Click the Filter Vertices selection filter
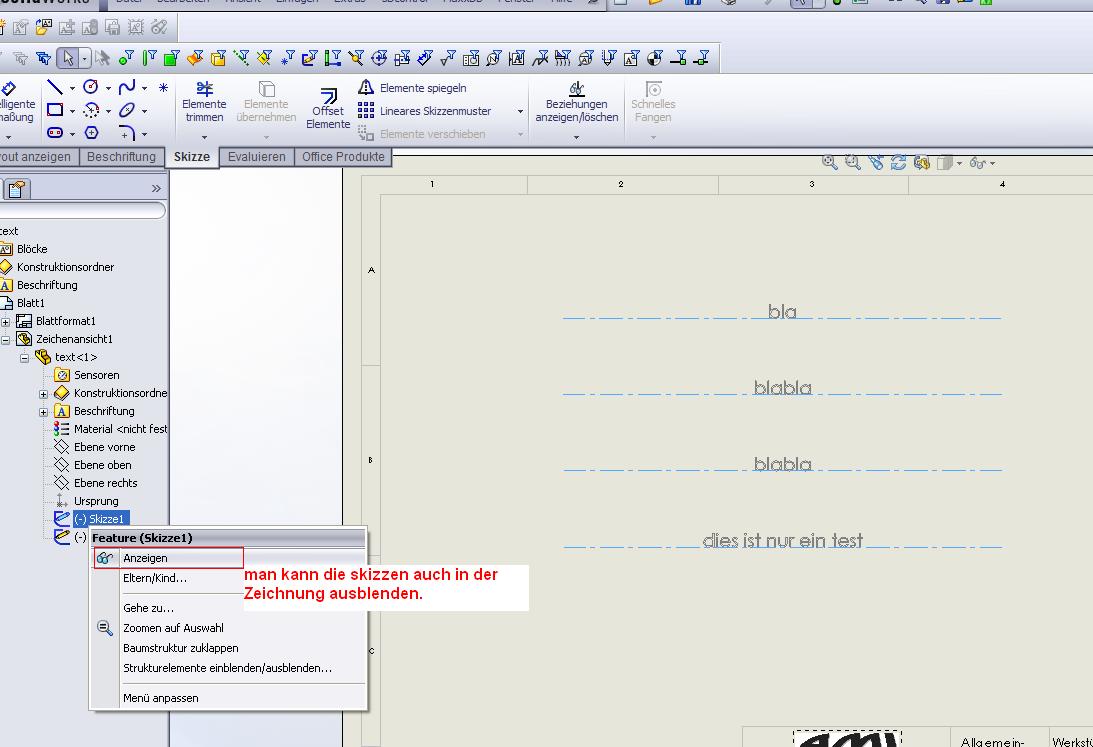Viewport: 1093px width, 747px height. pyautogui.click(x=125, y=58)
